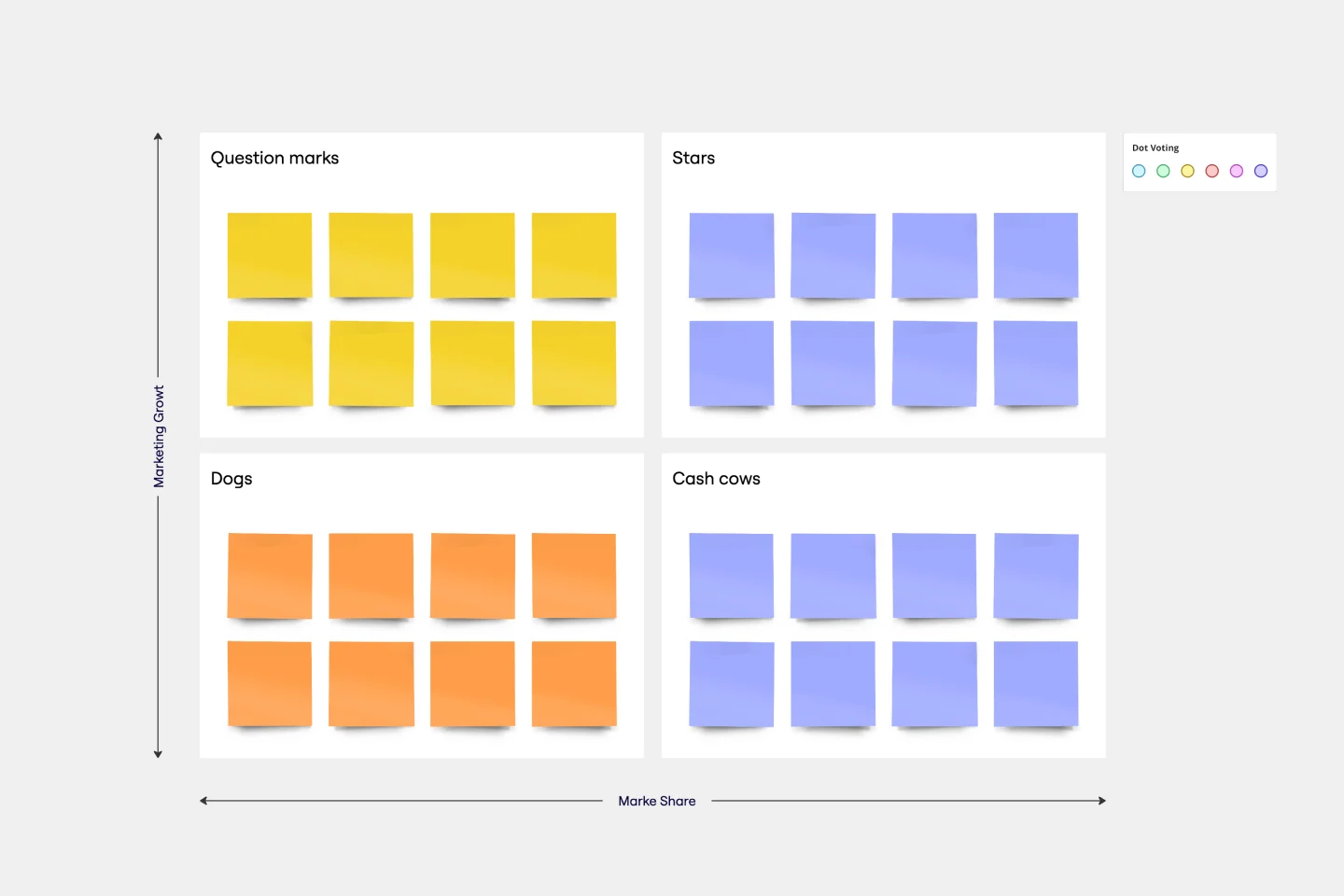Select last top-row sticky note in Stars
1344x896 pixels.
(1036, 256)
